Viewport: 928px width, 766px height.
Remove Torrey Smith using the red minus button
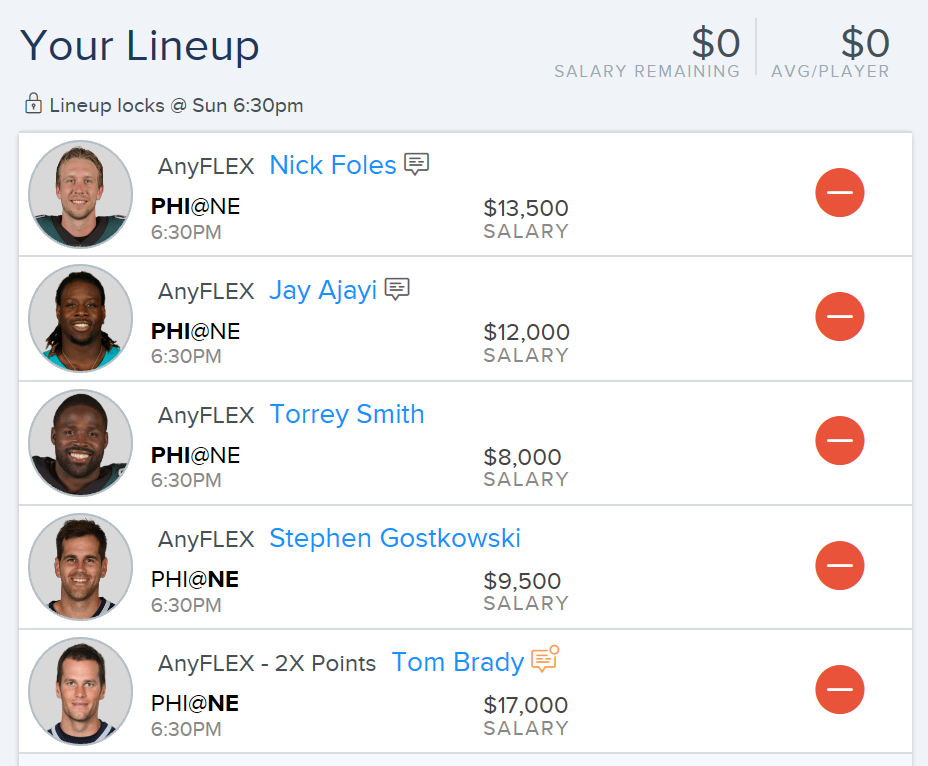[839, 440]
